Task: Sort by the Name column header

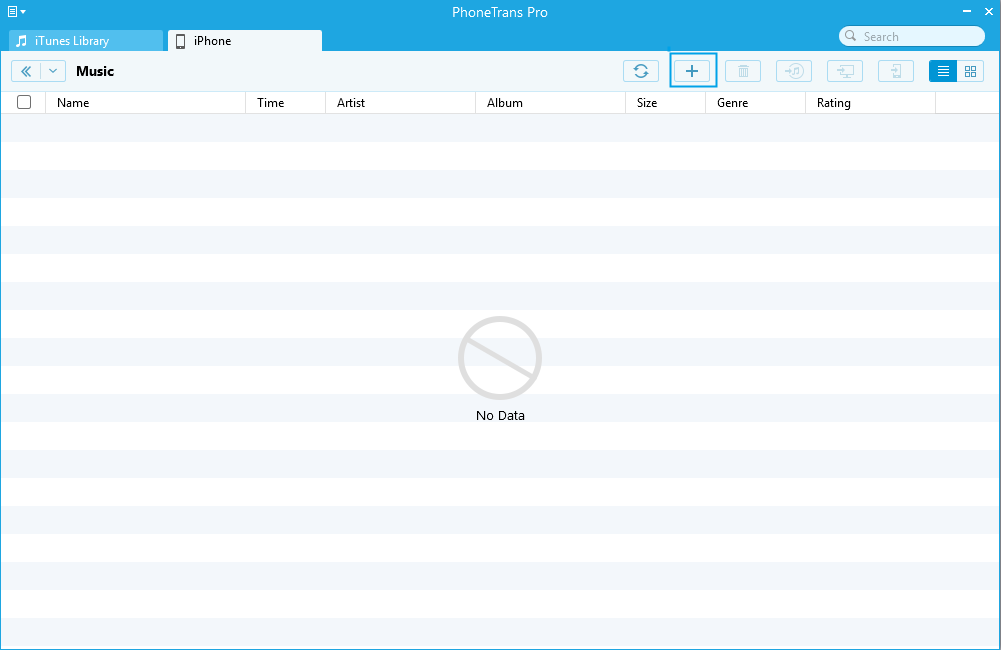Action: (73, 103)
